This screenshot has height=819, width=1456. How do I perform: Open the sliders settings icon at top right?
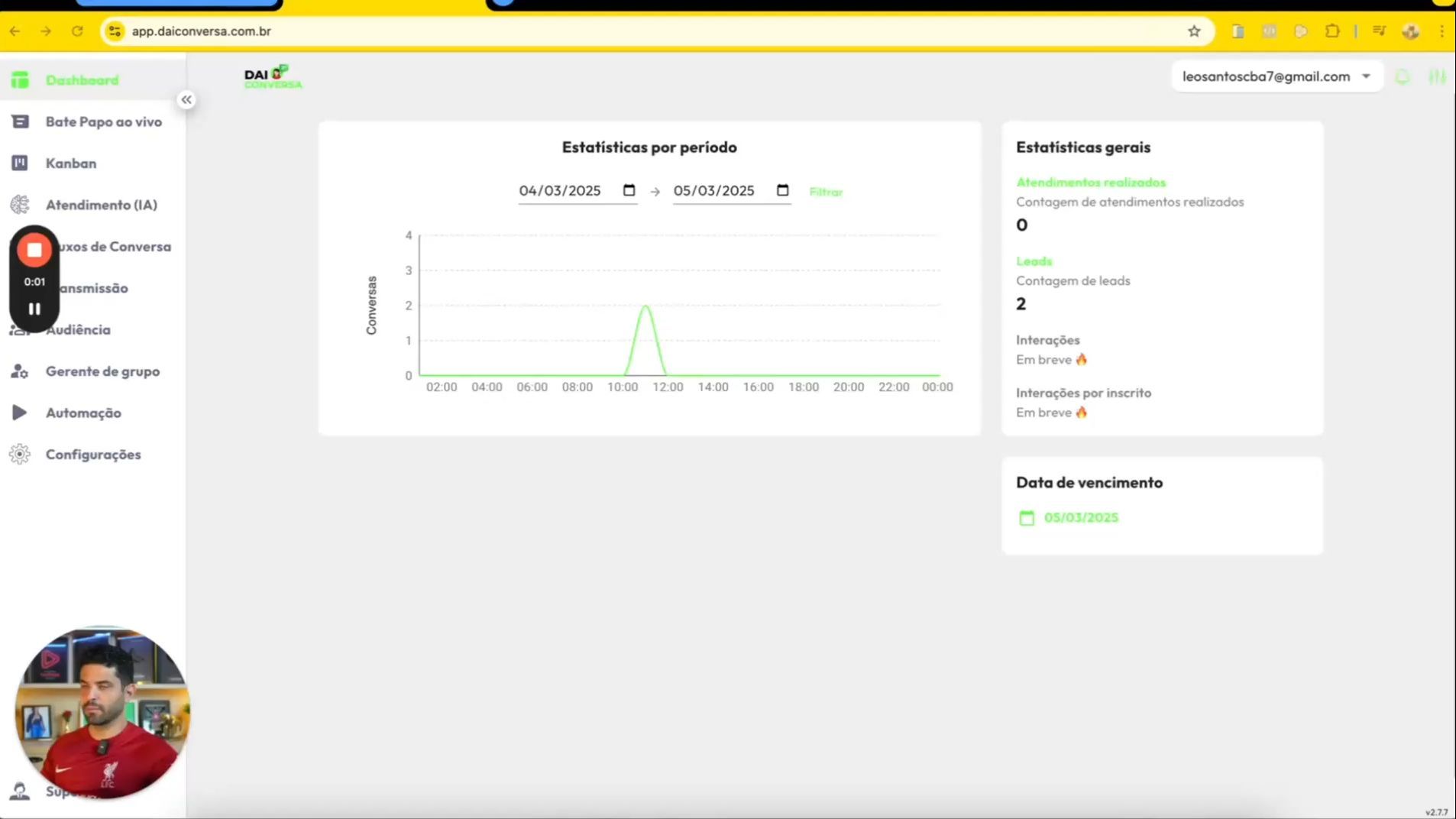[1437, 77]
